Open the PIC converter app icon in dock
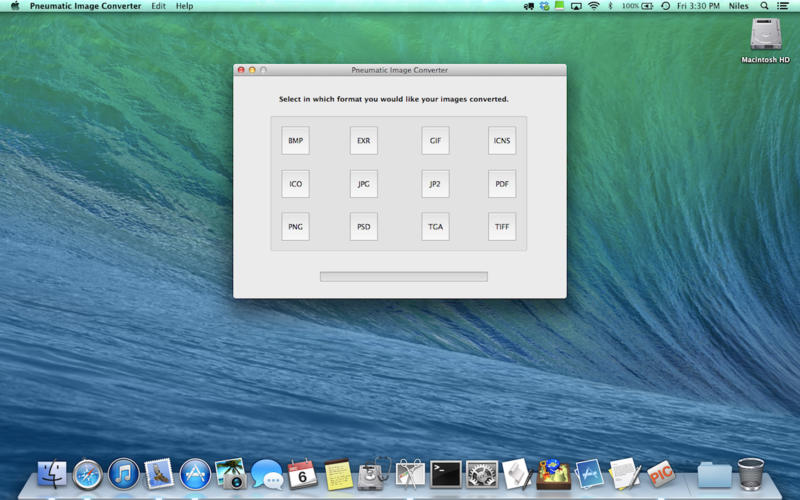This screenshot has height=500, width=800. (x=661, y=474)
